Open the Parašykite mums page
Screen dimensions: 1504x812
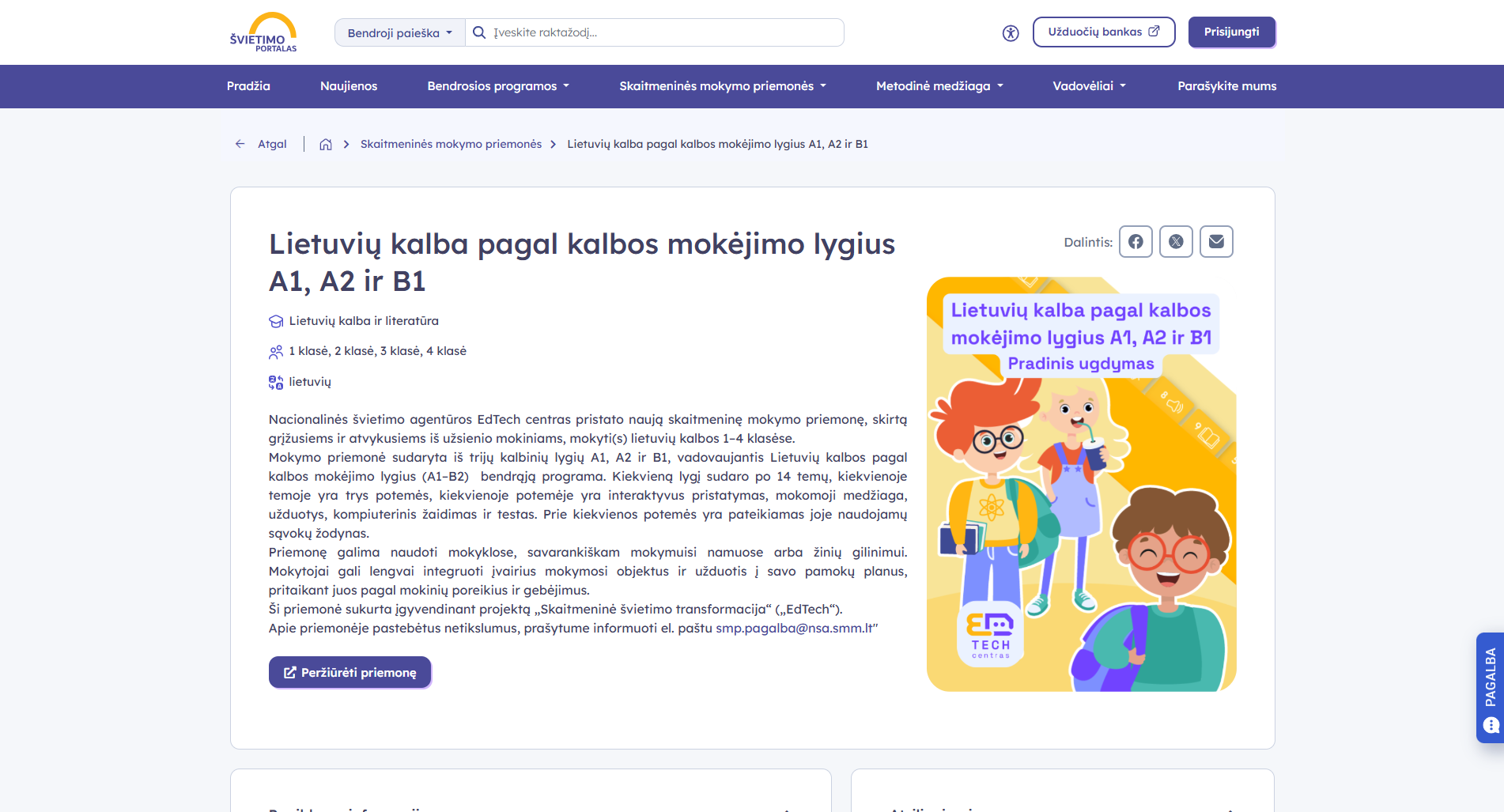tap(1227, 86)
